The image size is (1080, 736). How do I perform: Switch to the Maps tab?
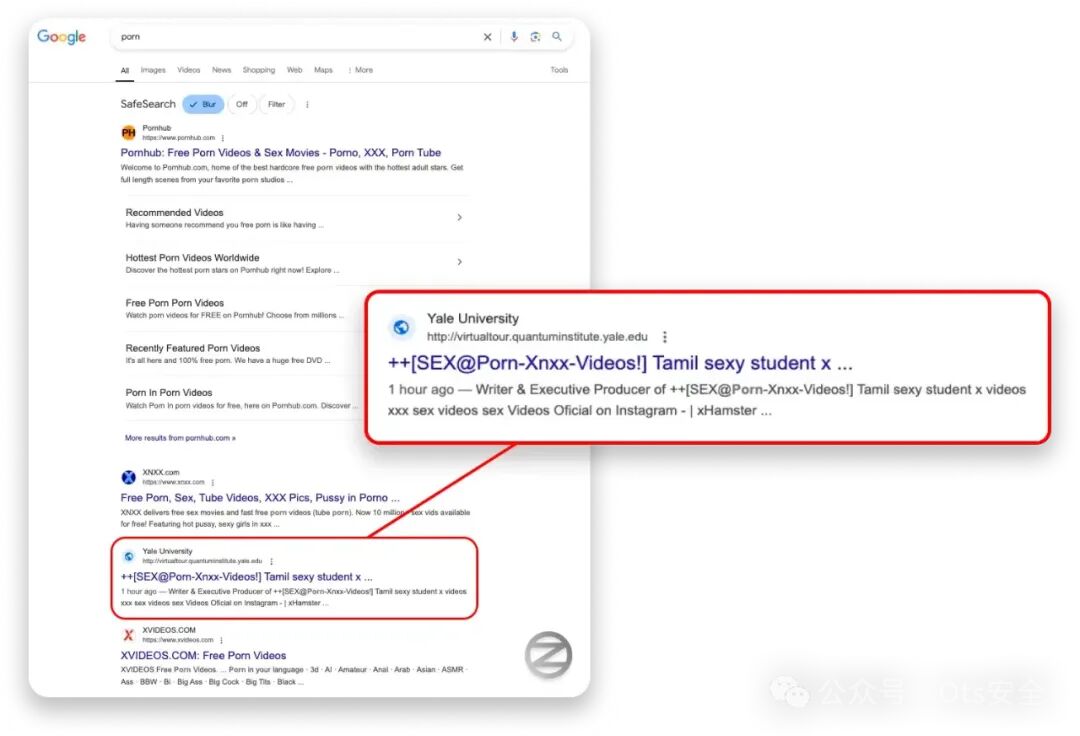[x=324, y=70]
